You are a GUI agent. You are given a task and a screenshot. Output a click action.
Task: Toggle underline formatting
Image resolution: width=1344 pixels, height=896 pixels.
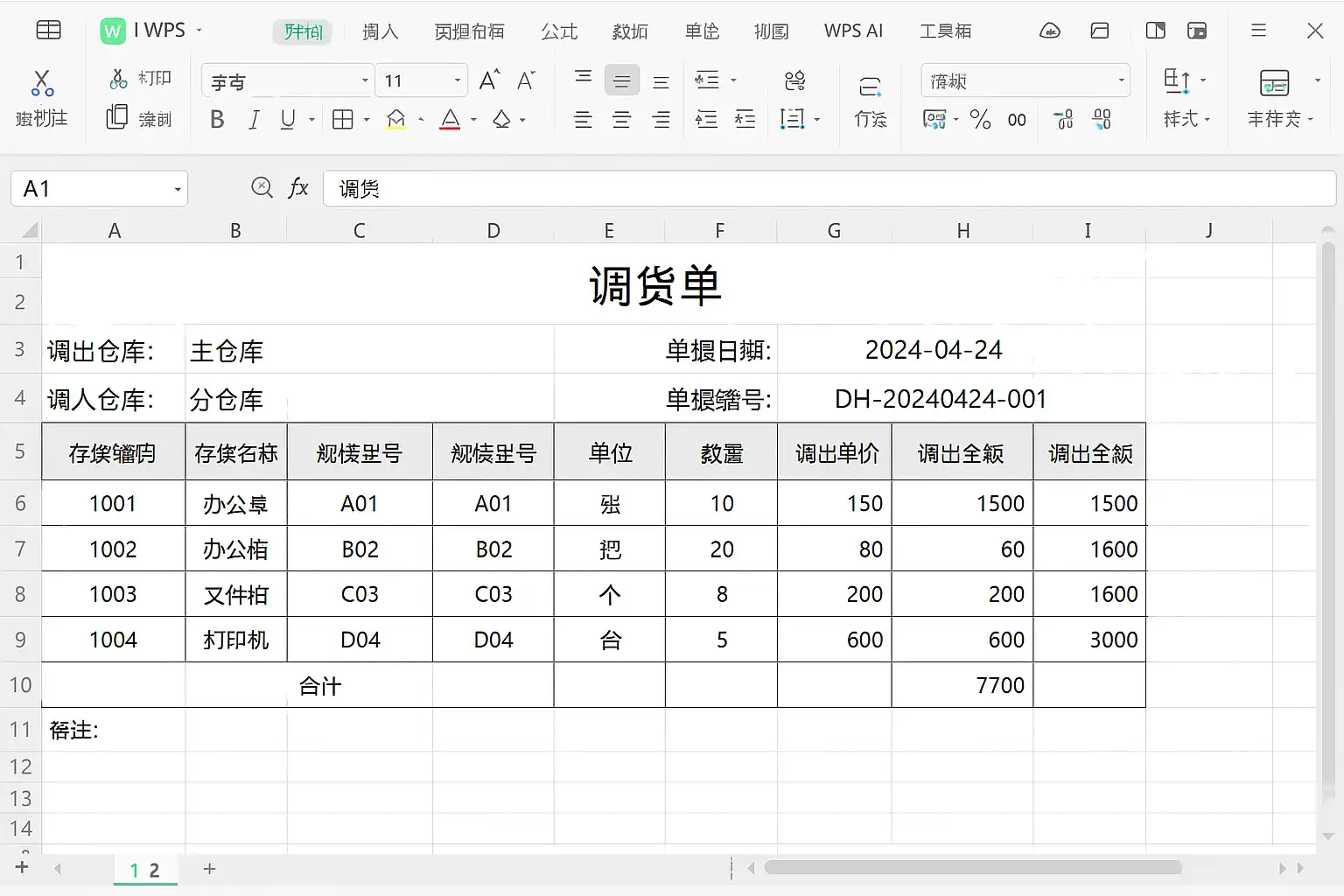coord(287,119)
